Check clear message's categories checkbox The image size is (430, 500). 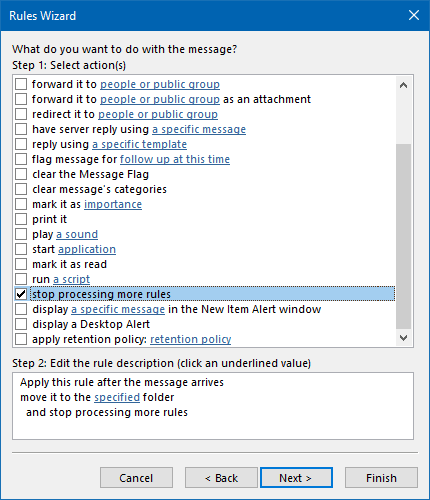[x=21, y=189]
